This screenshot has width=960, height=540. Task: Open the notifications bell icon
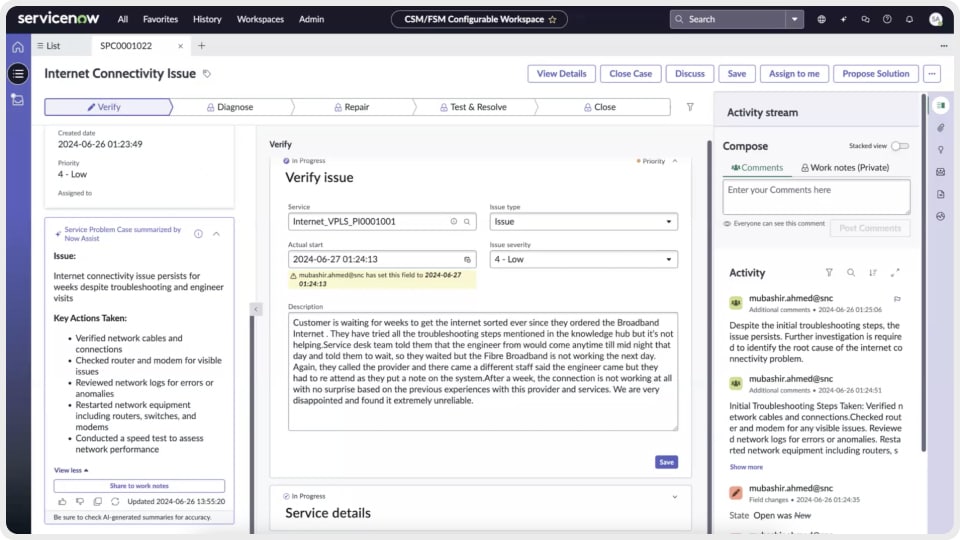click(909, 19)
